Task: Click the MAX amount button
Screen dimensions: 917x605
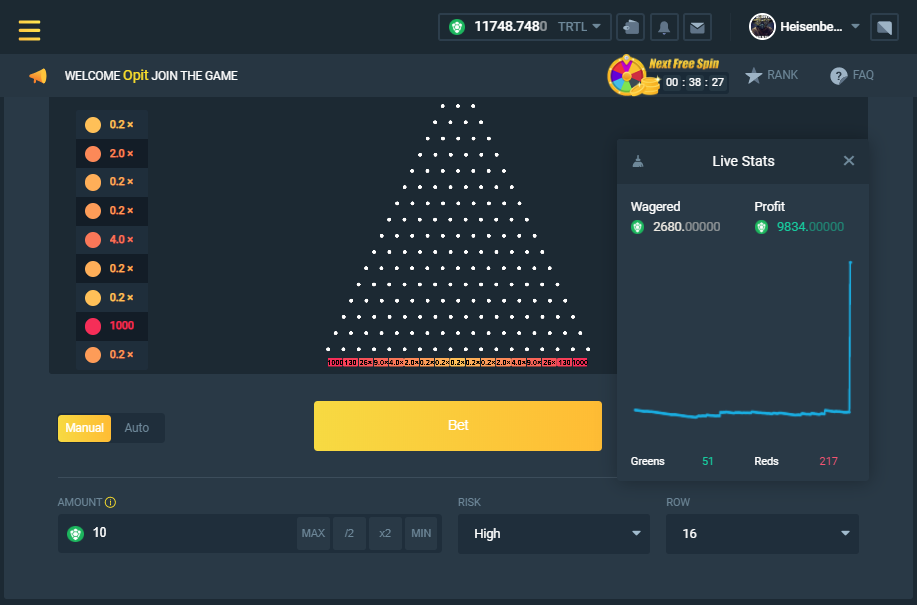Action: pyautogui.click(x=313, y=534)
